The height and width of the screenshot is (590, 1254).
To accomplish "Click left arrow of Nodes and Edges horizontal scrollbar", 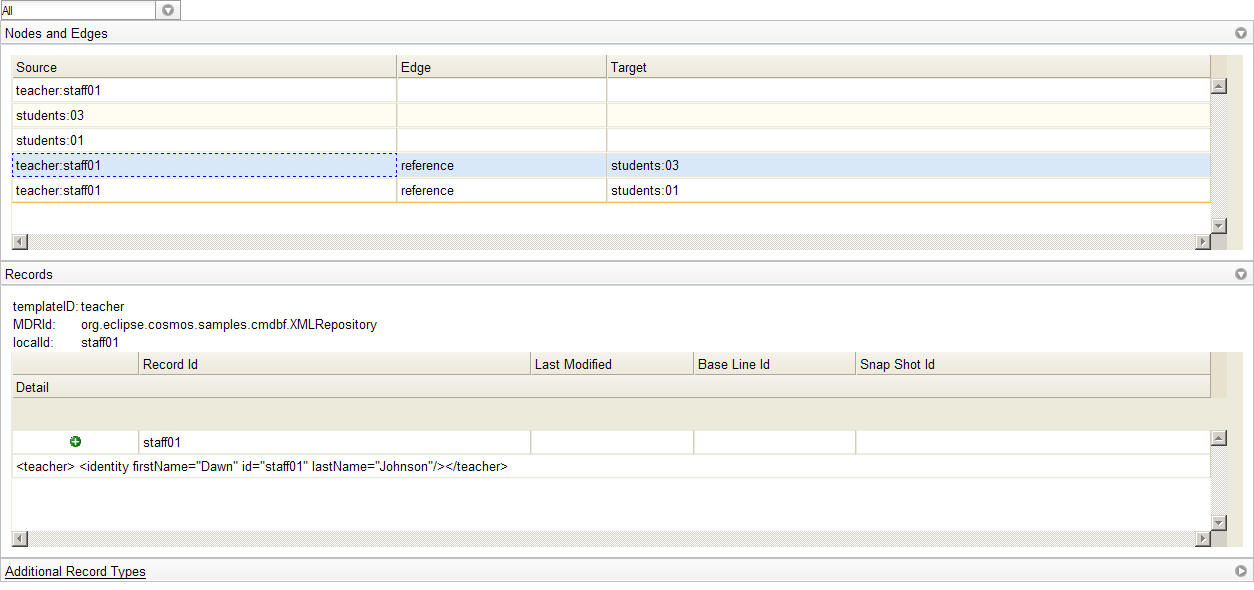I will tap(19, 242).
